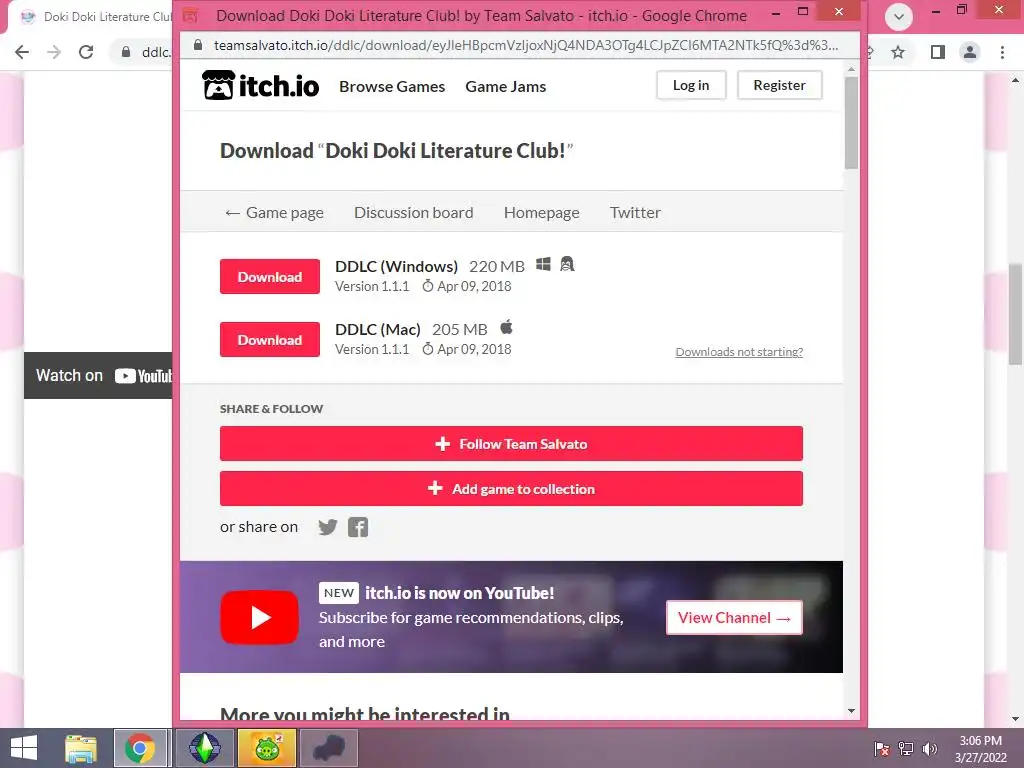Select Doki Doki Literature Club browser tab
This screenshot has width=1024, height=768.
95,17
